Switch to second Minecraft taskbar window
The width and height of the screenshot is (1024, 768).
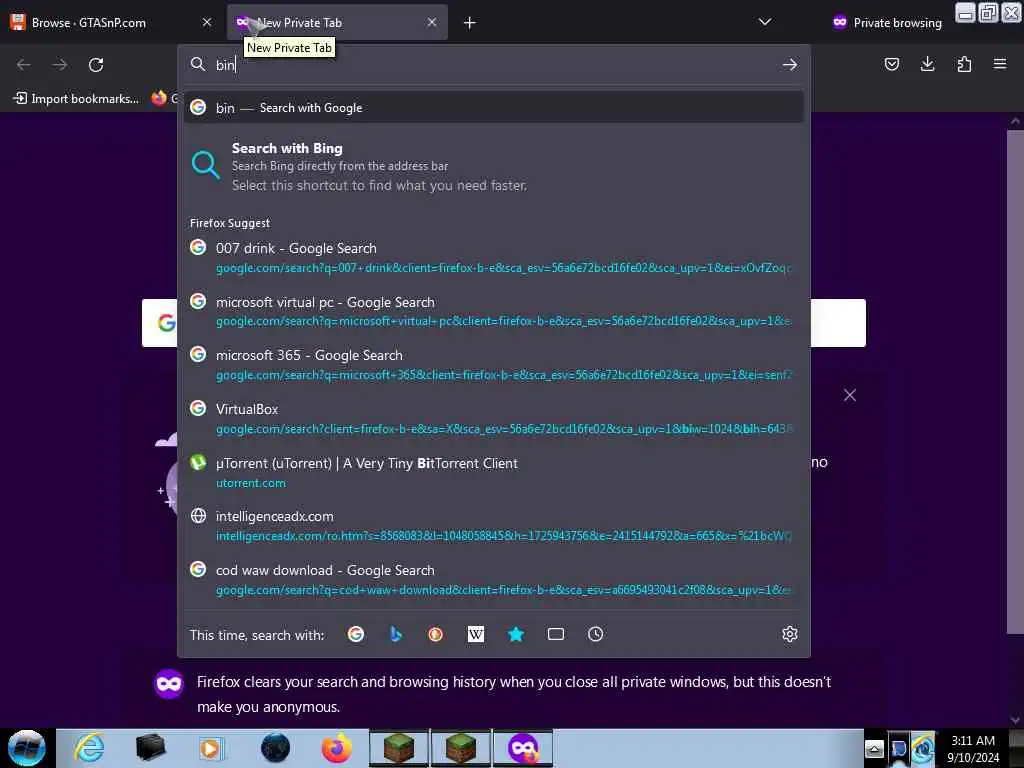click(461, 748)
